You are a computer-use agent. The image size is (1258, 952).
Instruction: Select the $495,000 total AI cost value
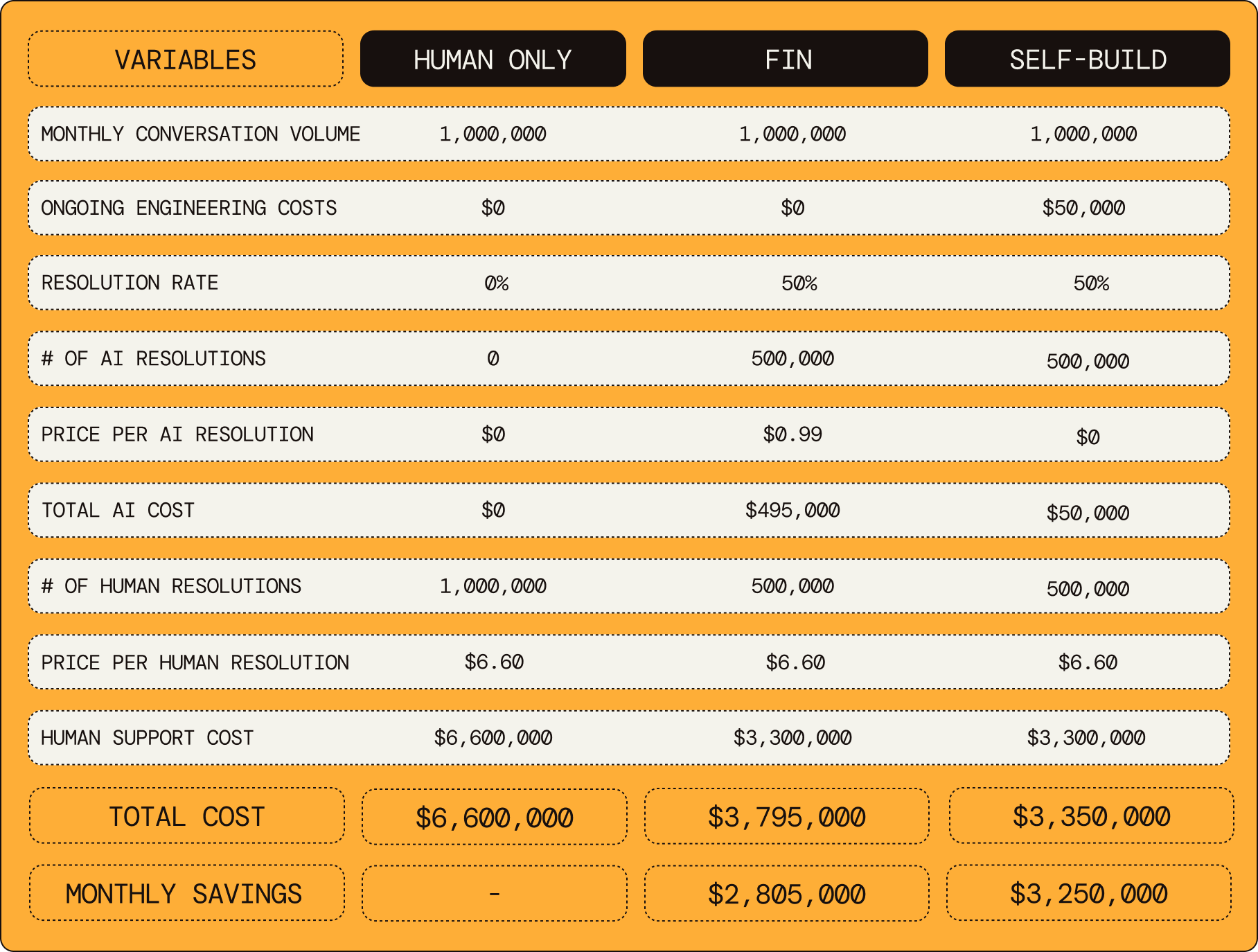pyautogui.click(x=792, y=511)
